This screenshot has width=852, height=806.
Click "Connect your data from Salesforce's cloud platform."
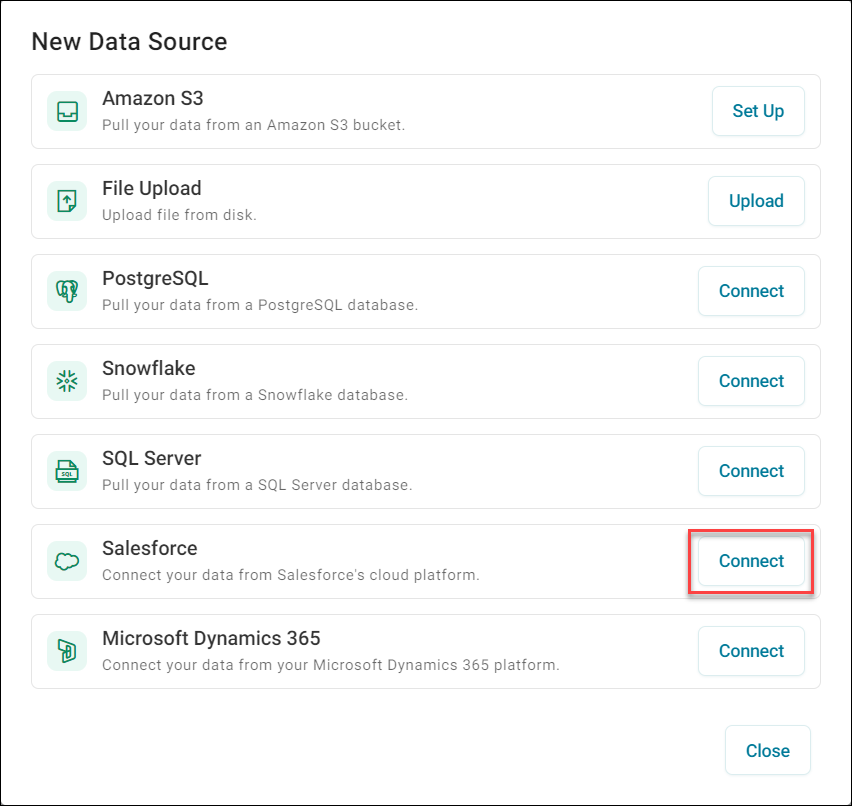pyautogui.click(x=291, y=574)
